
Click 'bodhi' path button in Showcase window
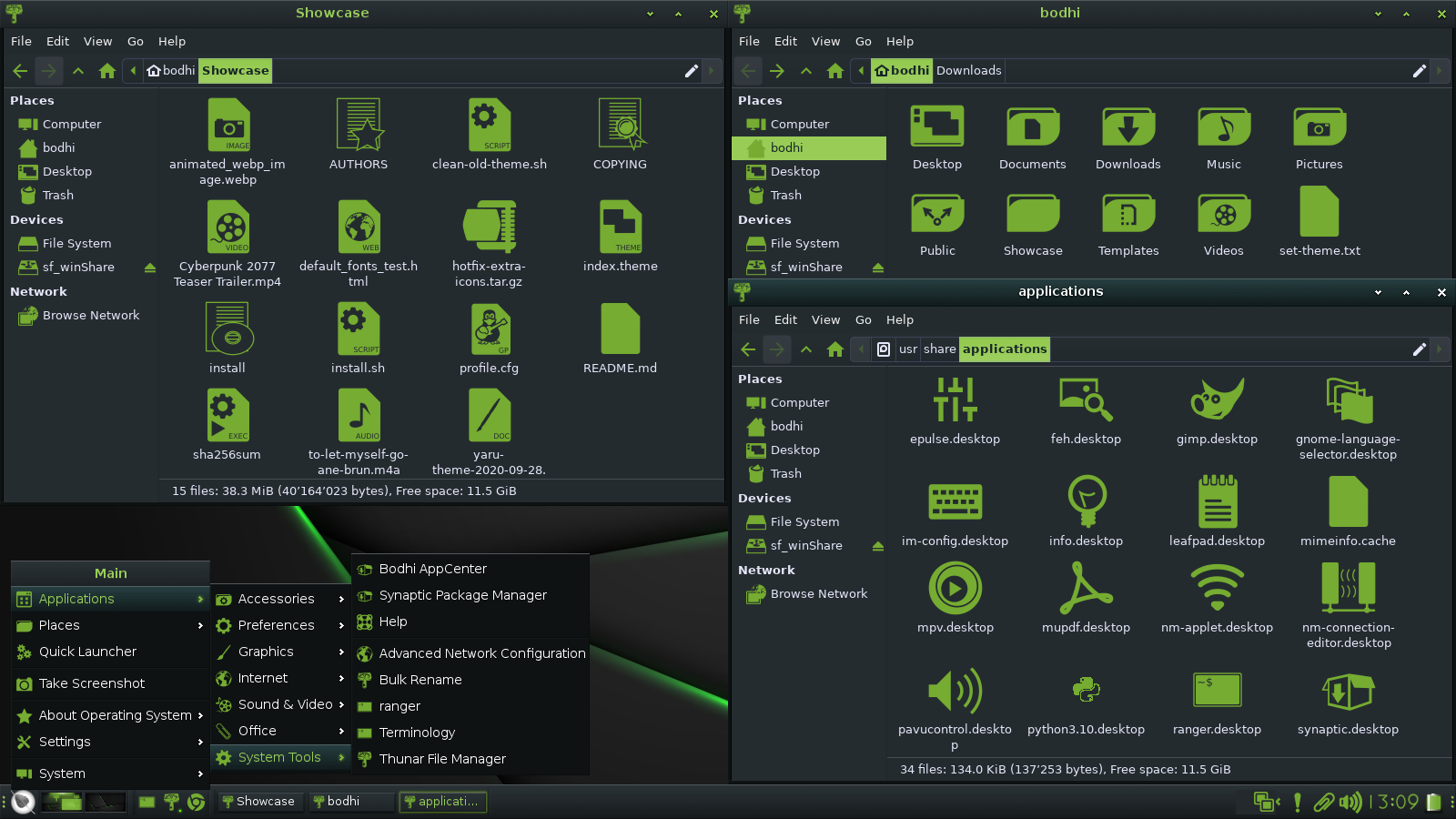tap(171, 71)
